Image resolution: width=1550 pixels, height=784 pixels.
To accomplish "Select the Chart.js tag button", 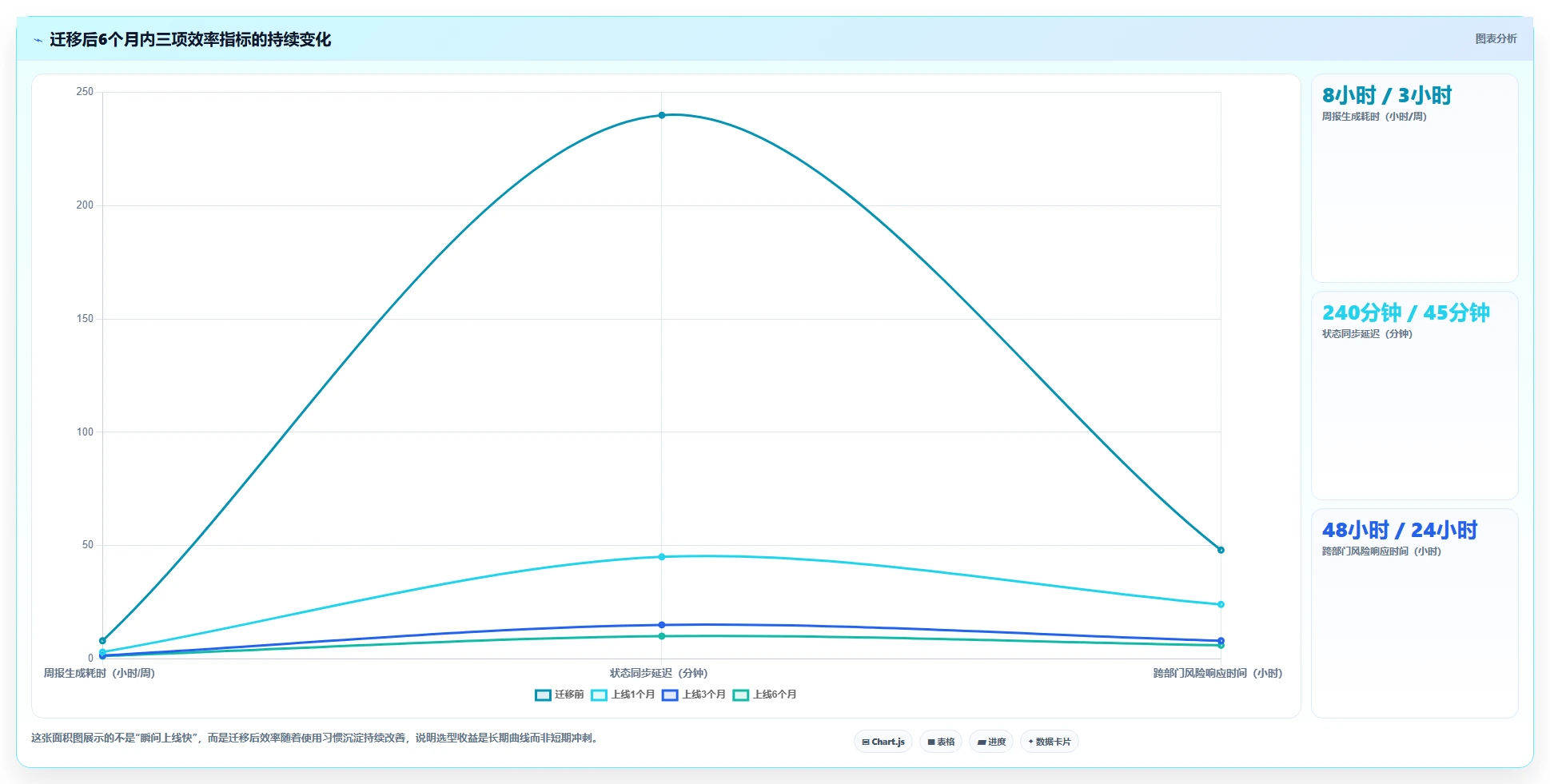I will (883, 742).
